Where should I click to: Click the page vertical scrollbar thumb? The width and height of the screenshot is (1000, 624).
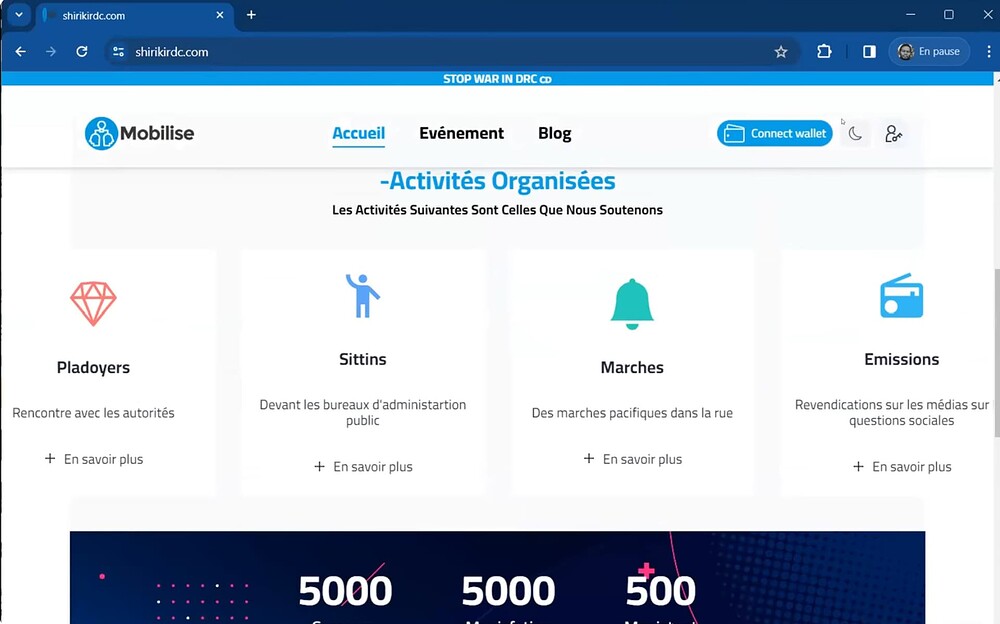point(996,353)
